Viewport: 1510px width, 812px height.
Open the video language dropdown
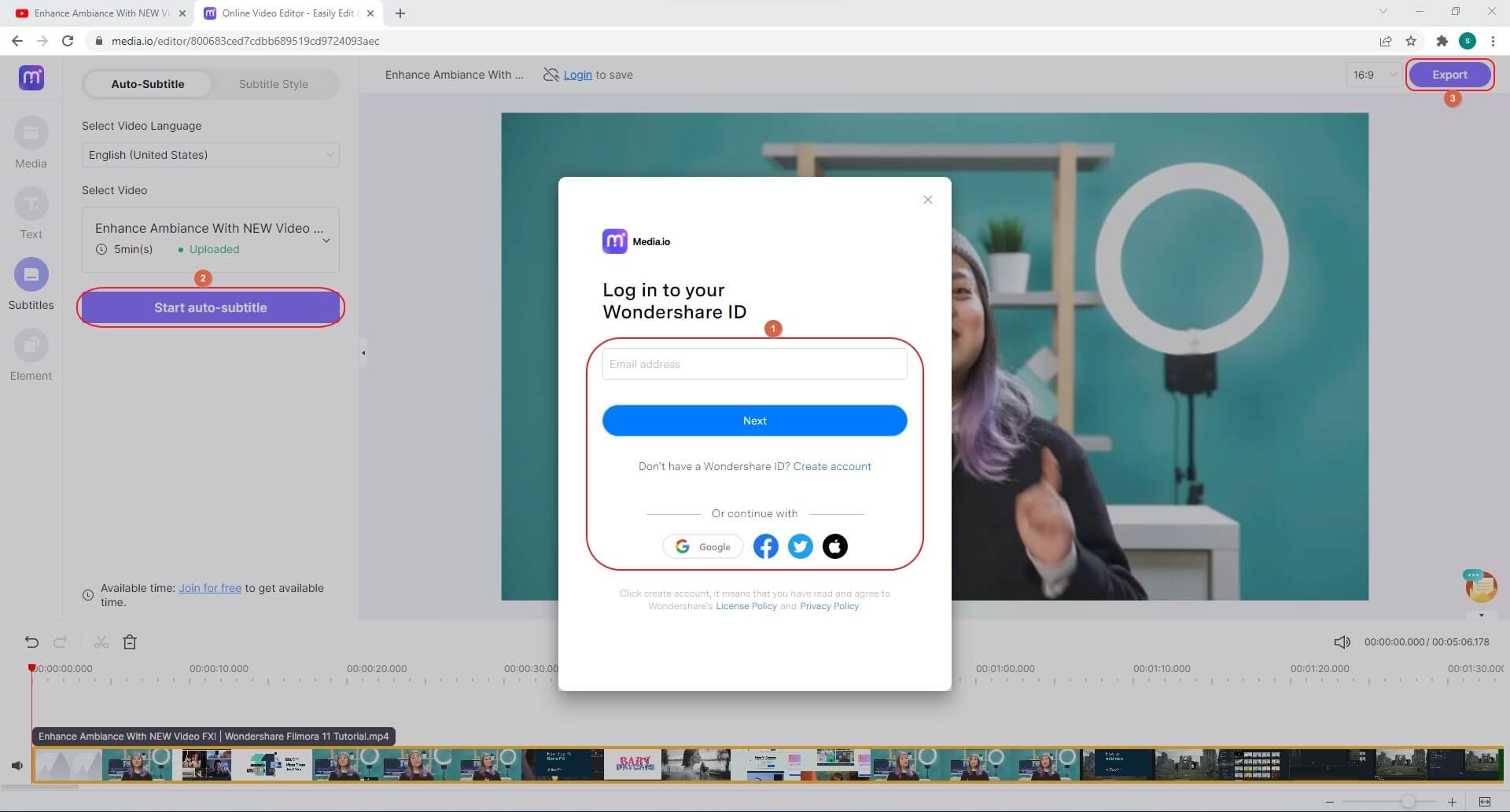click(210, 155)
